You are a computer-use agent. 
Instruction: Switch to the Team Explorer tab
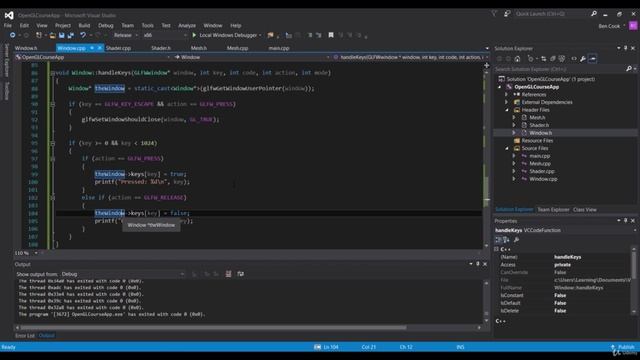tap(553, 210)
